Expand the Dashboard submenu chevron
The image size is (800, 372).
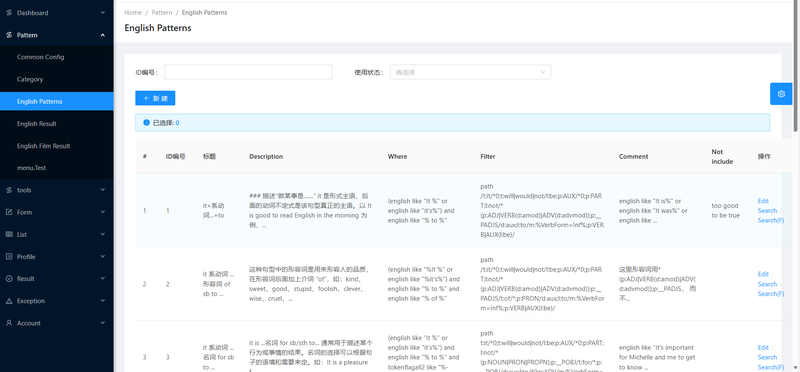pyautogui.click(x=103, y=13)
